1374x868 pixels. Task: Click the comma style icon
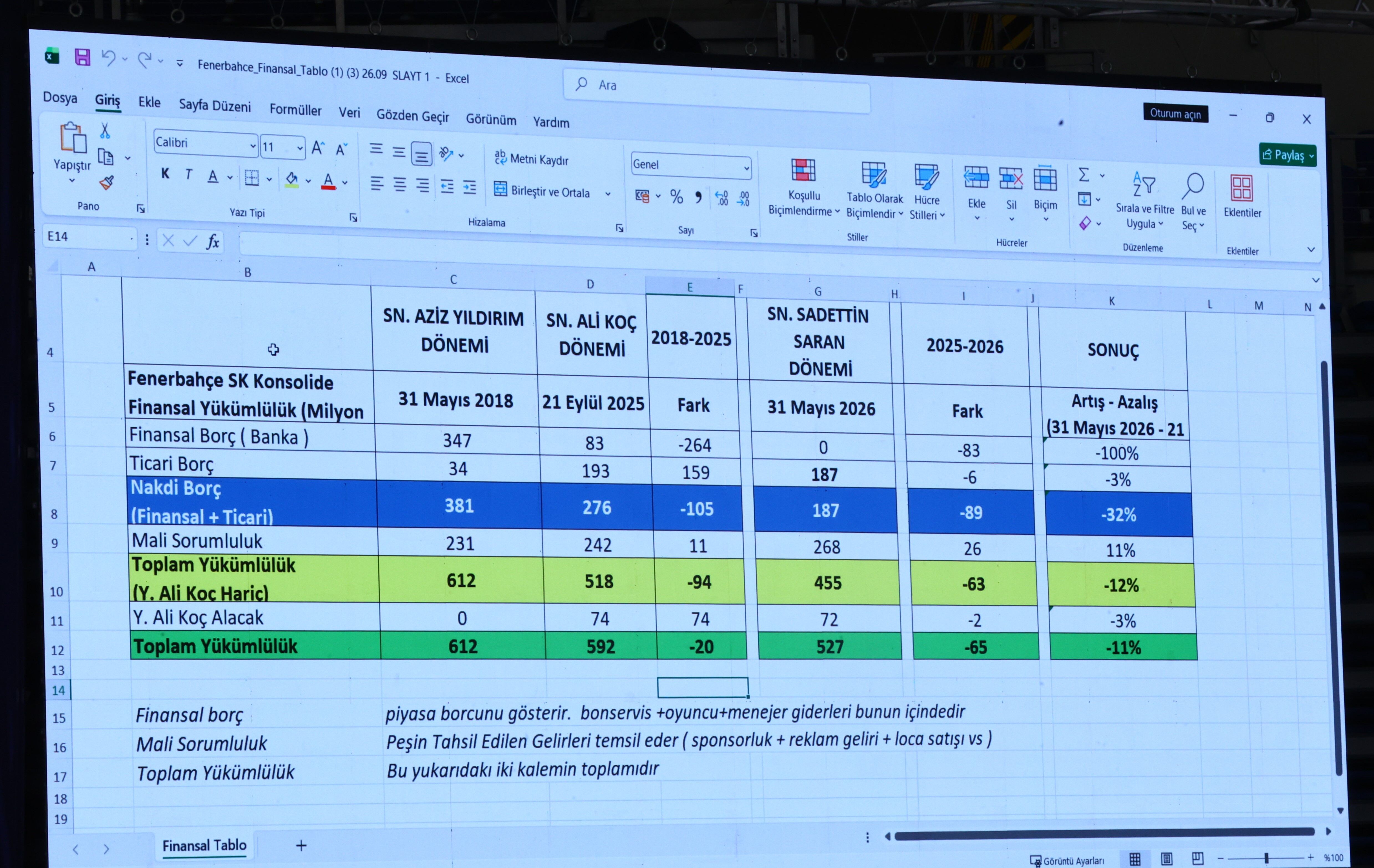tap(698, 197)
